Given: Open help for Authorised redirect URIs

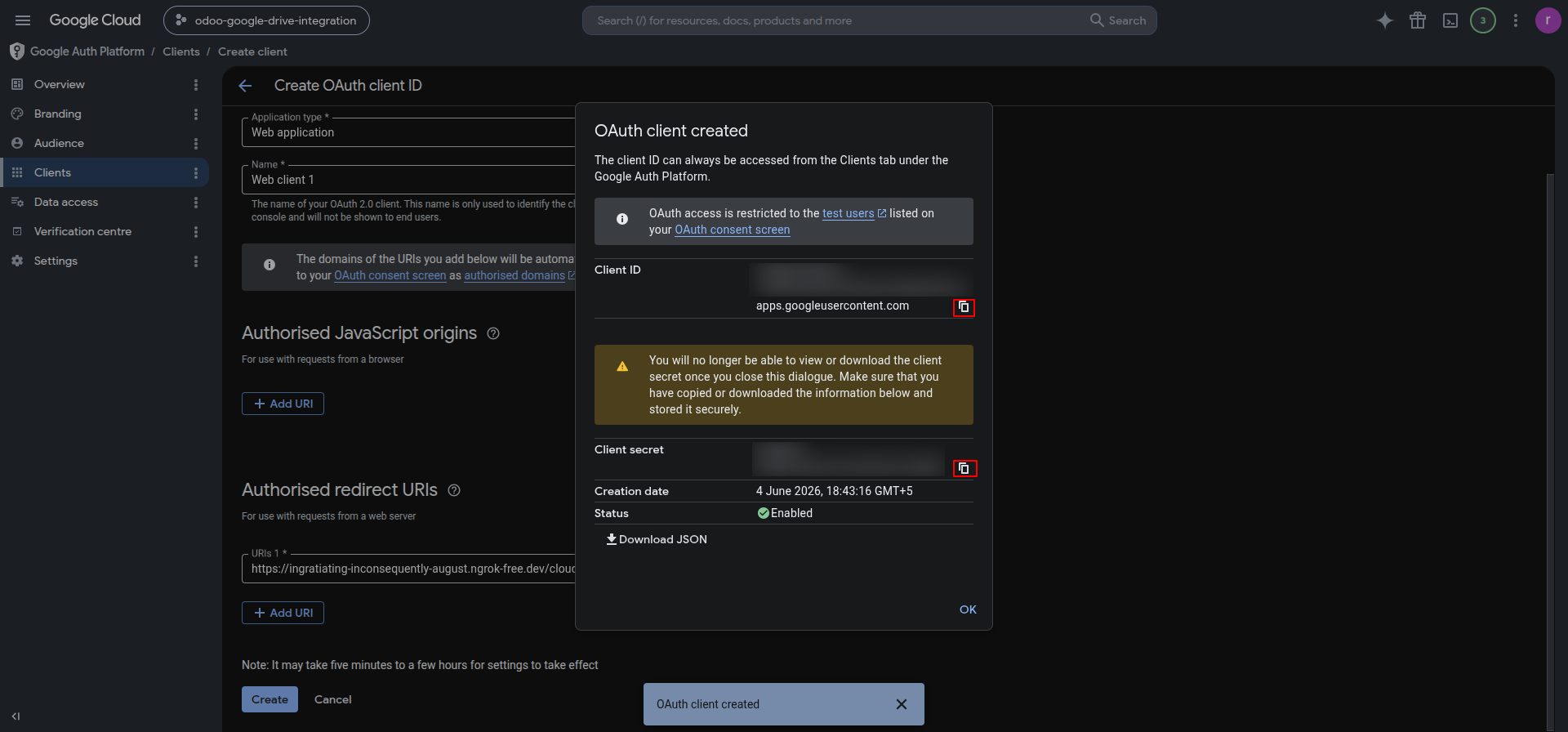Looking at the screenshot, I should [454, 490].
